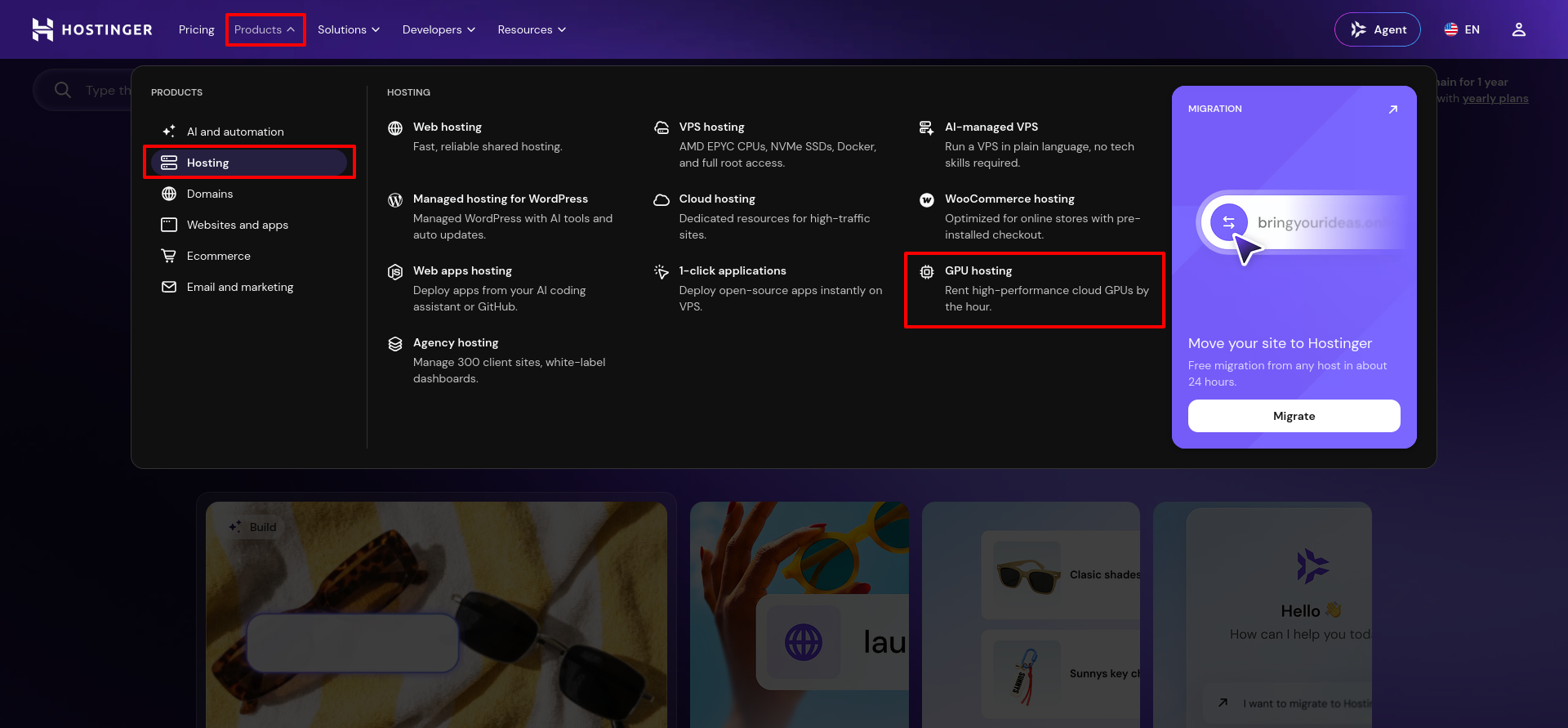Click the search magnifier icon
This screenshot has height=728, width=1568.
click(63, 90)
